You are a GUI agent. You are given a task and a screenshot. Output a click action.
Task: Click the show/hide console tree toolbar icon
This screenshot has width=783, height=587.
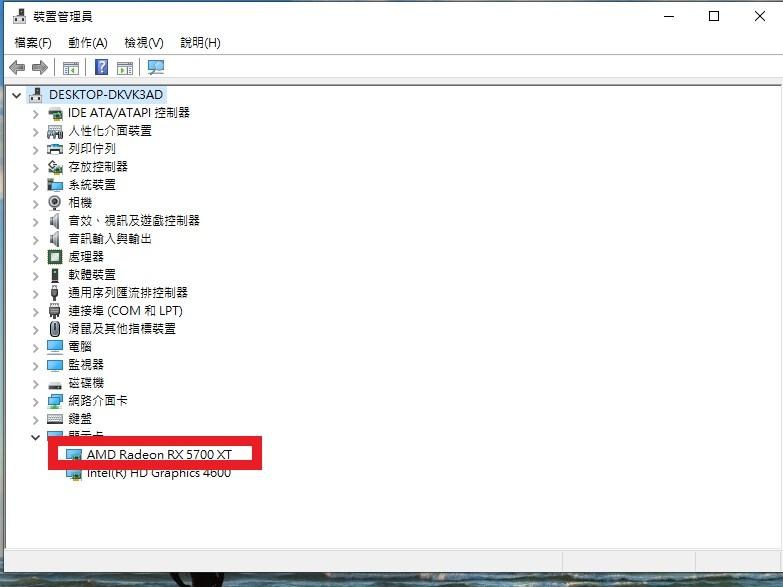click(x=70, y=68)
